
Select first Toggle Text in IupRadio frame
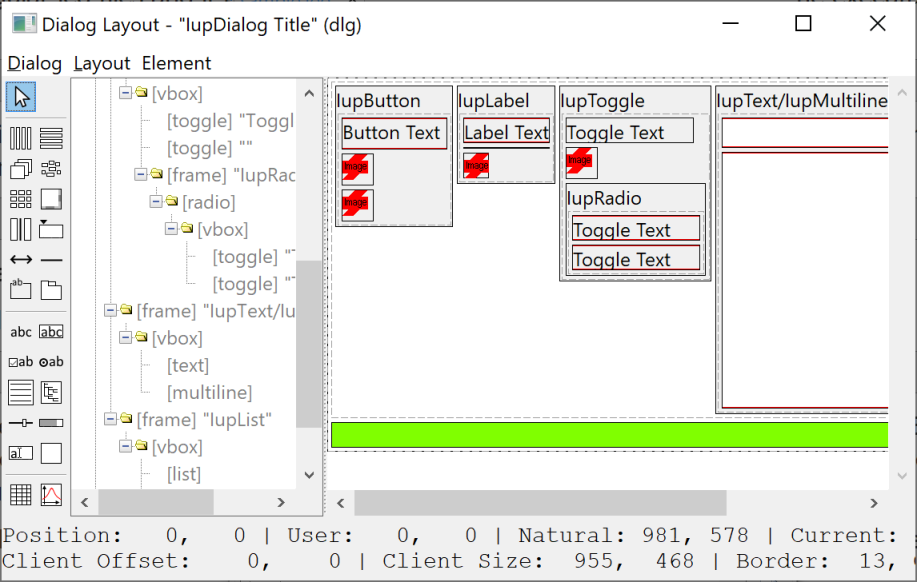(x=635, y=230)
